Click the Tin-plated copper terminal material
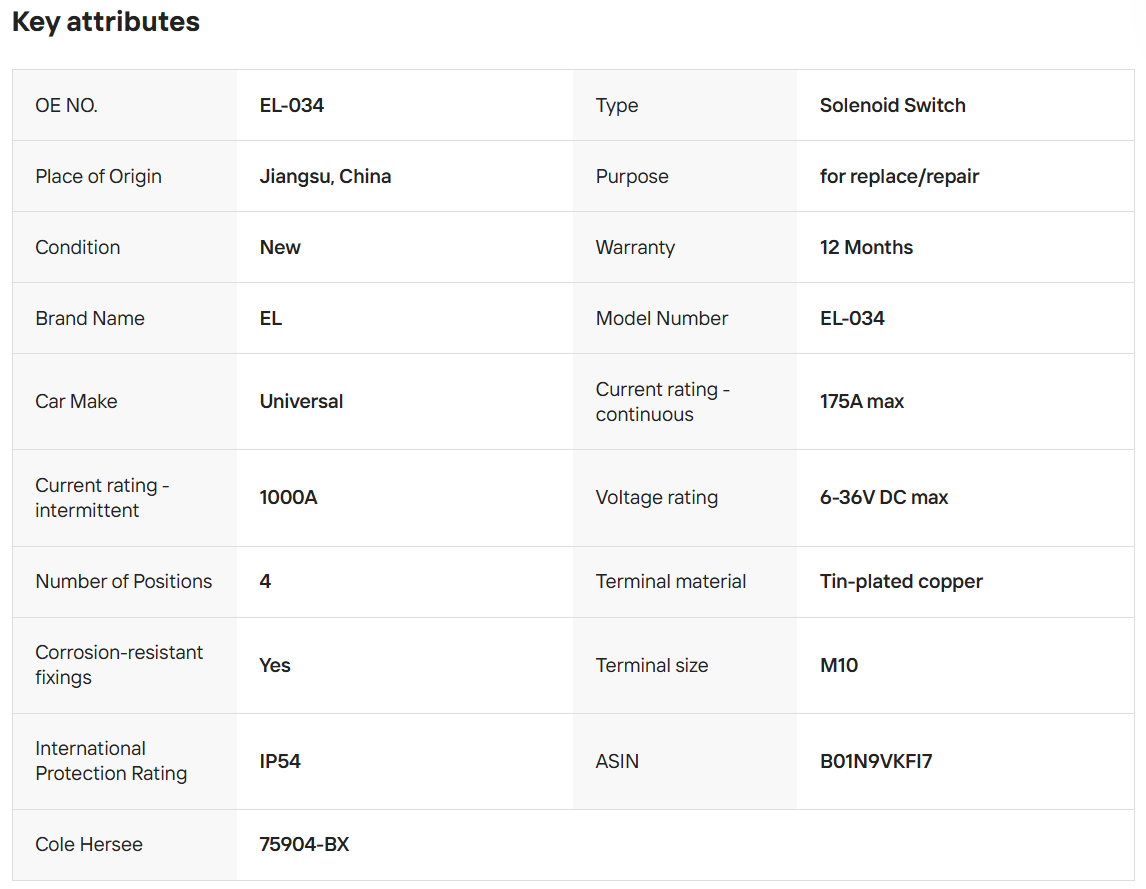1146x889 pixels. coord(901,581)
